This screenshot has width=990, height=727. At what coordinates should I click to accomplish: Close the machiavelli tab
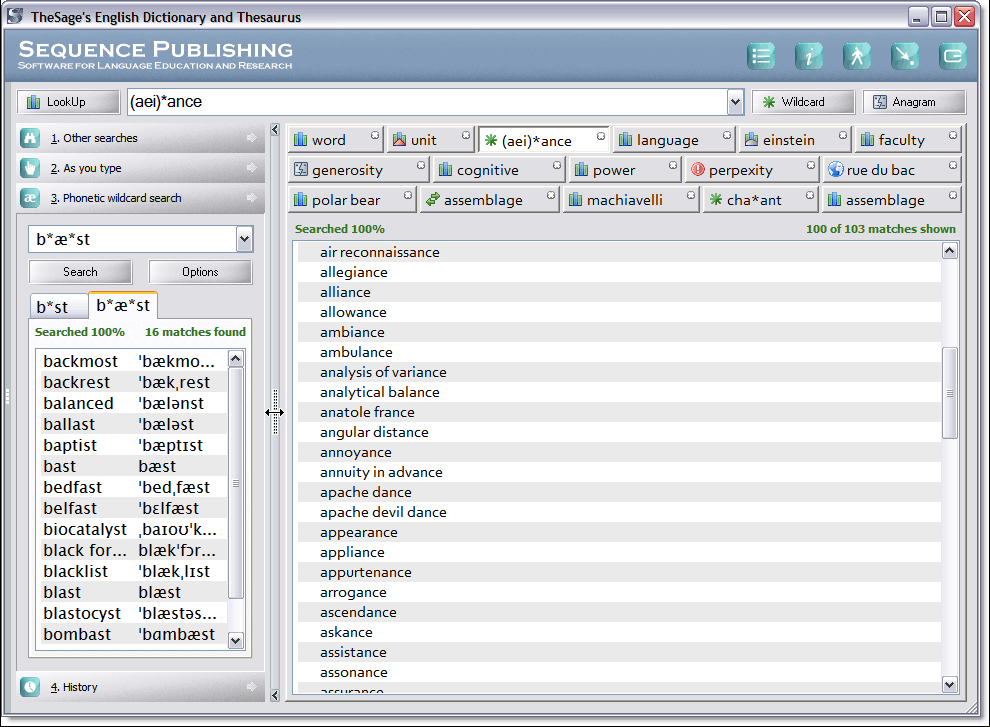pyautogui.click(x=691, y=196)
